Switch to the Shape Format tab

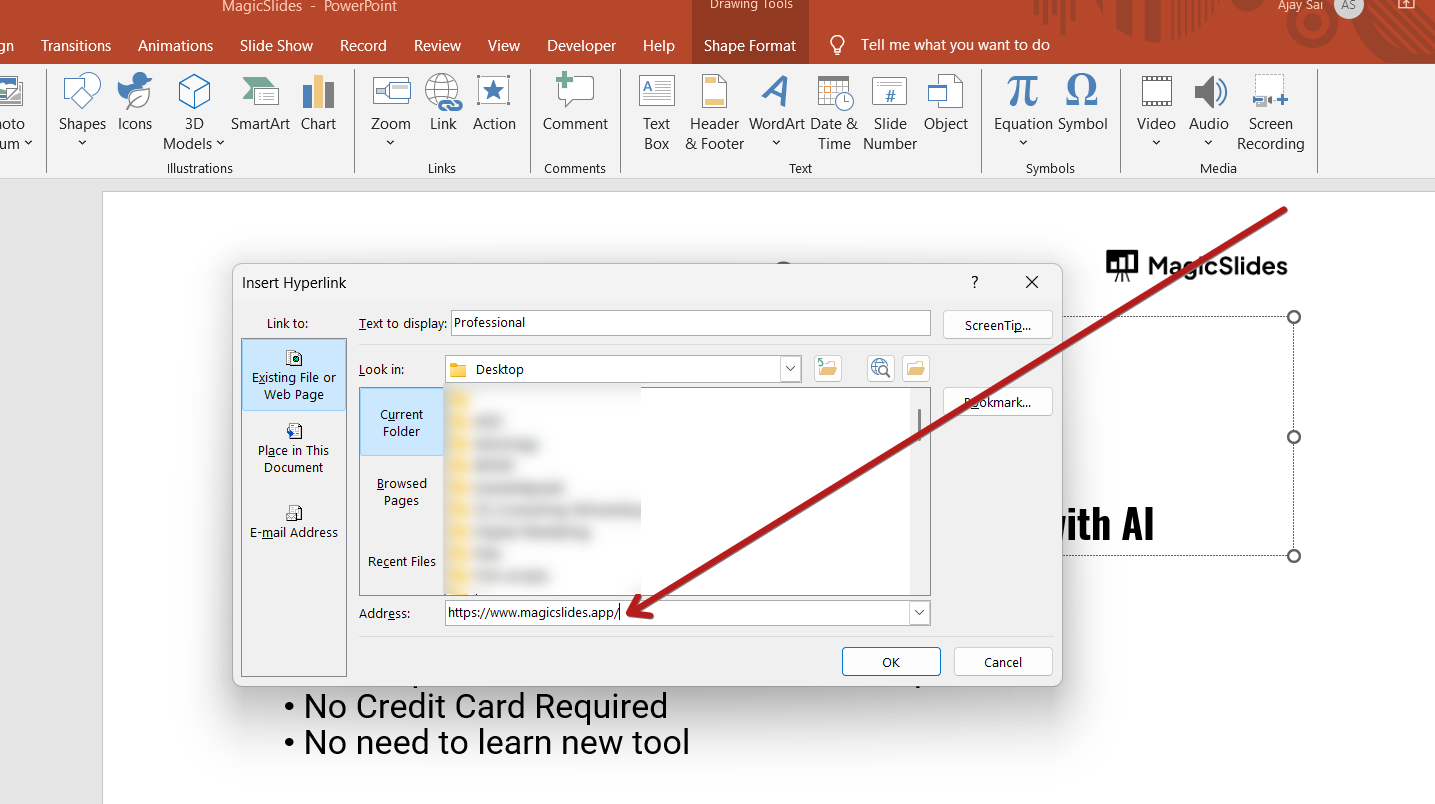click(x=749, y=46)
